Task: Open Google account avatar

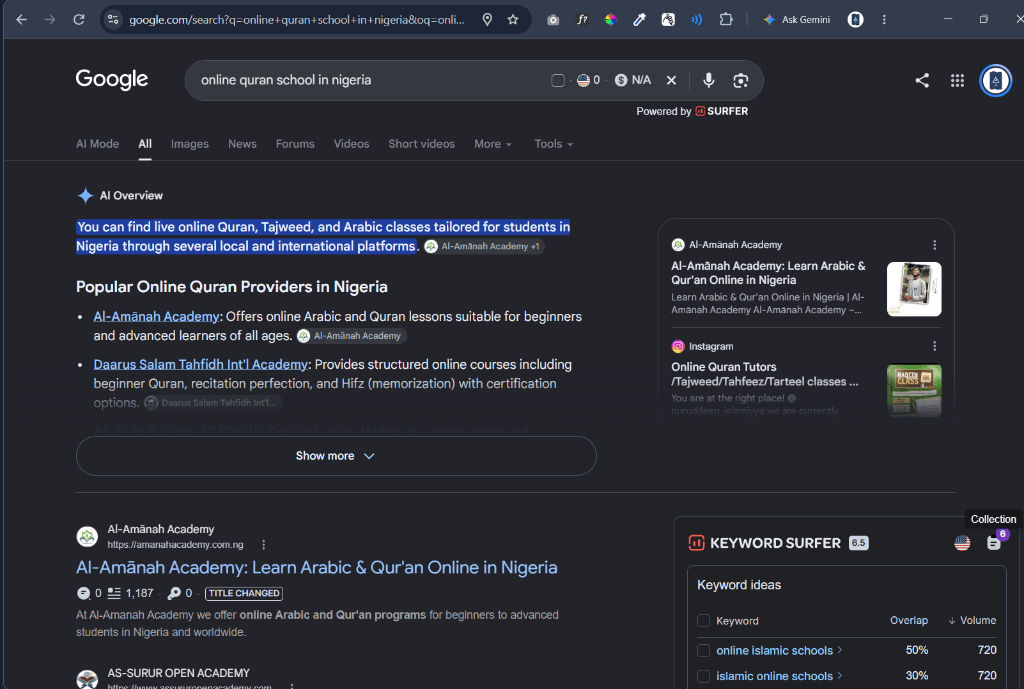Action: 996,80
